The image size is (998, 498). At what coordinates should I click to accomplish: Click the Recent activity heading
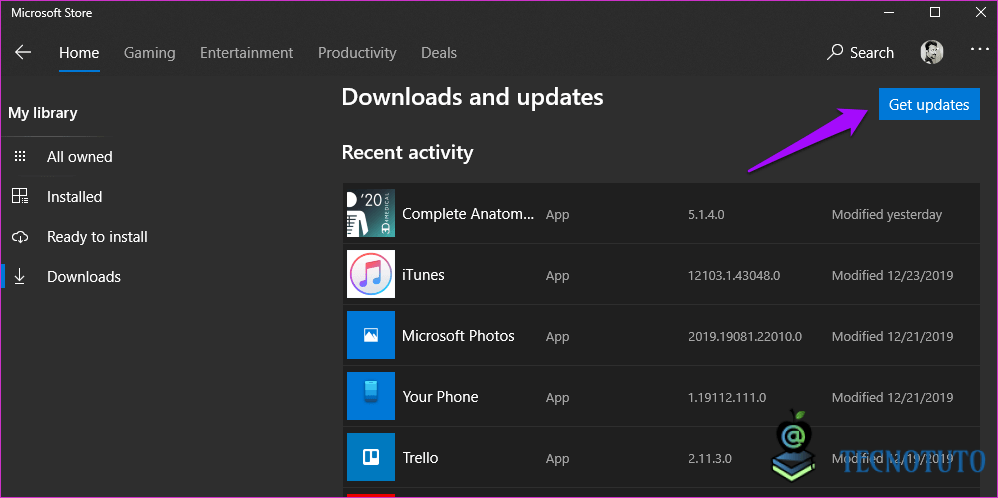pyautogui.click(x=407, y=153)
